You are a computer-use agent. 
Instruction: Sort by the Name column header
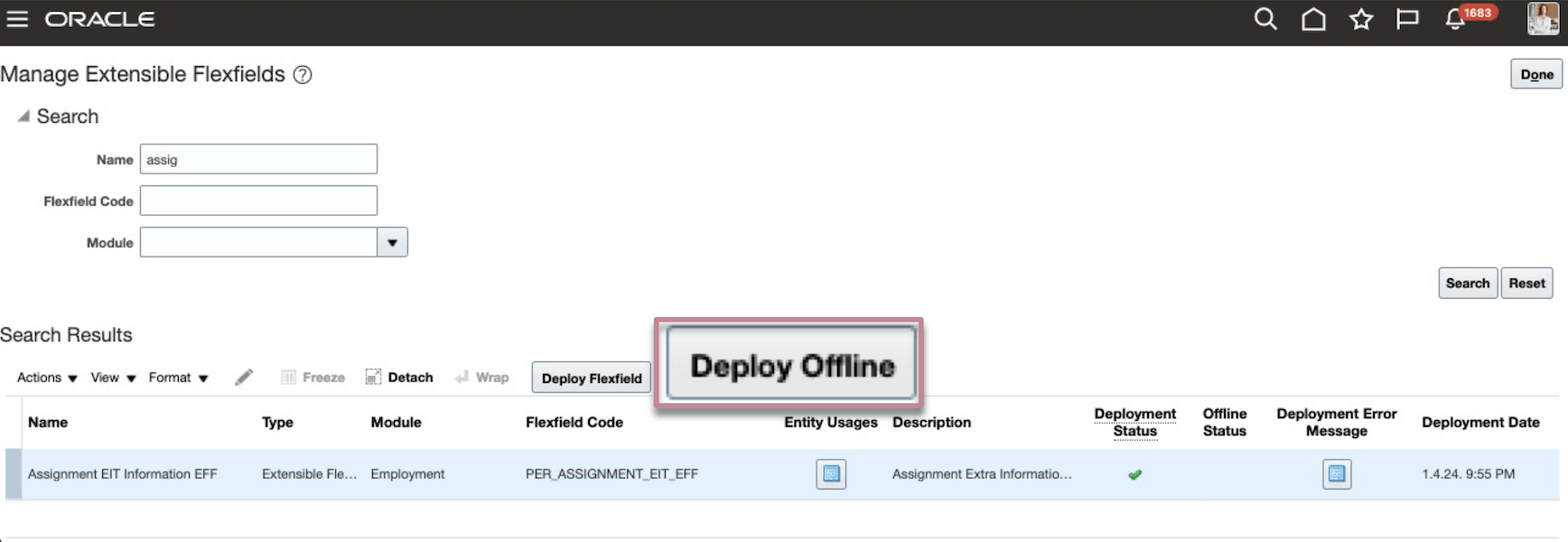(48, 422)
